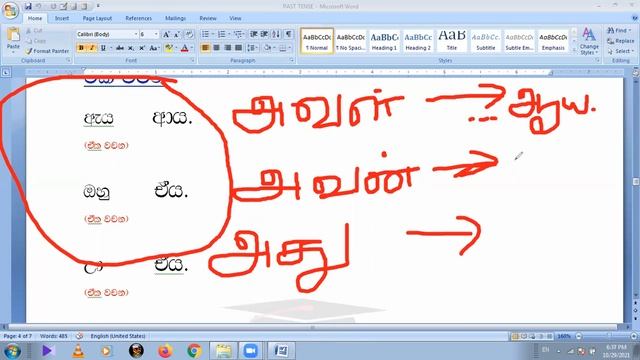Toggle Bold formatting
The width and height of the screenshot is (640, 360).
[81, 48]
